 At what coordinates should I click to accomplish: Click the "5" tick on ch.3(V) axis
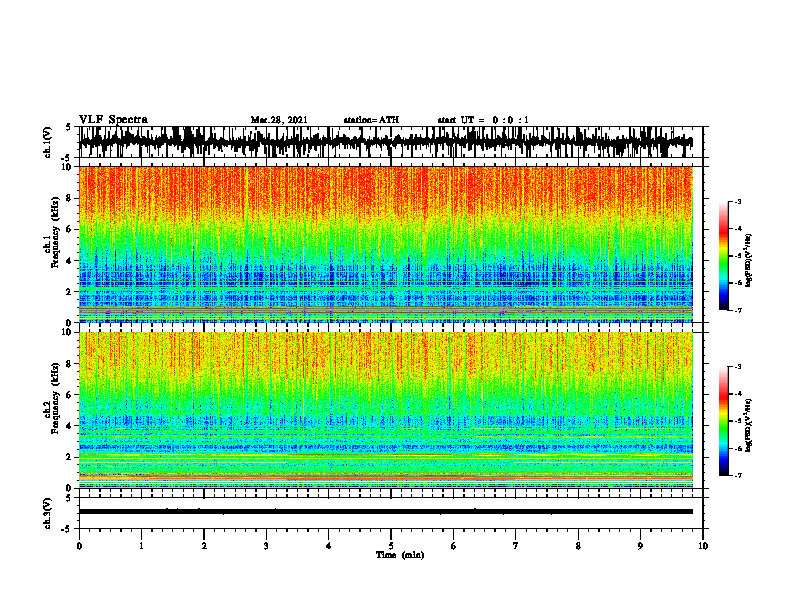68,498
